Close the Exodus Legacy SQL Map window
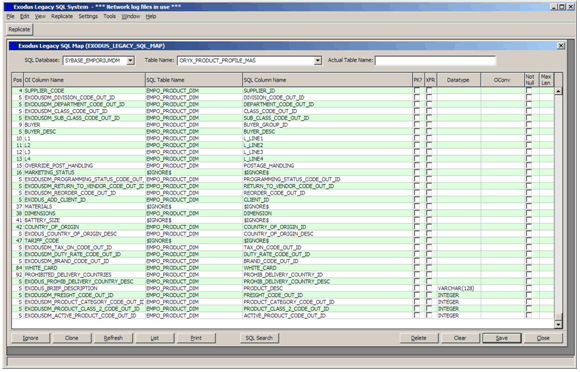Screen dimensions: 580x372 click(561, 46)
